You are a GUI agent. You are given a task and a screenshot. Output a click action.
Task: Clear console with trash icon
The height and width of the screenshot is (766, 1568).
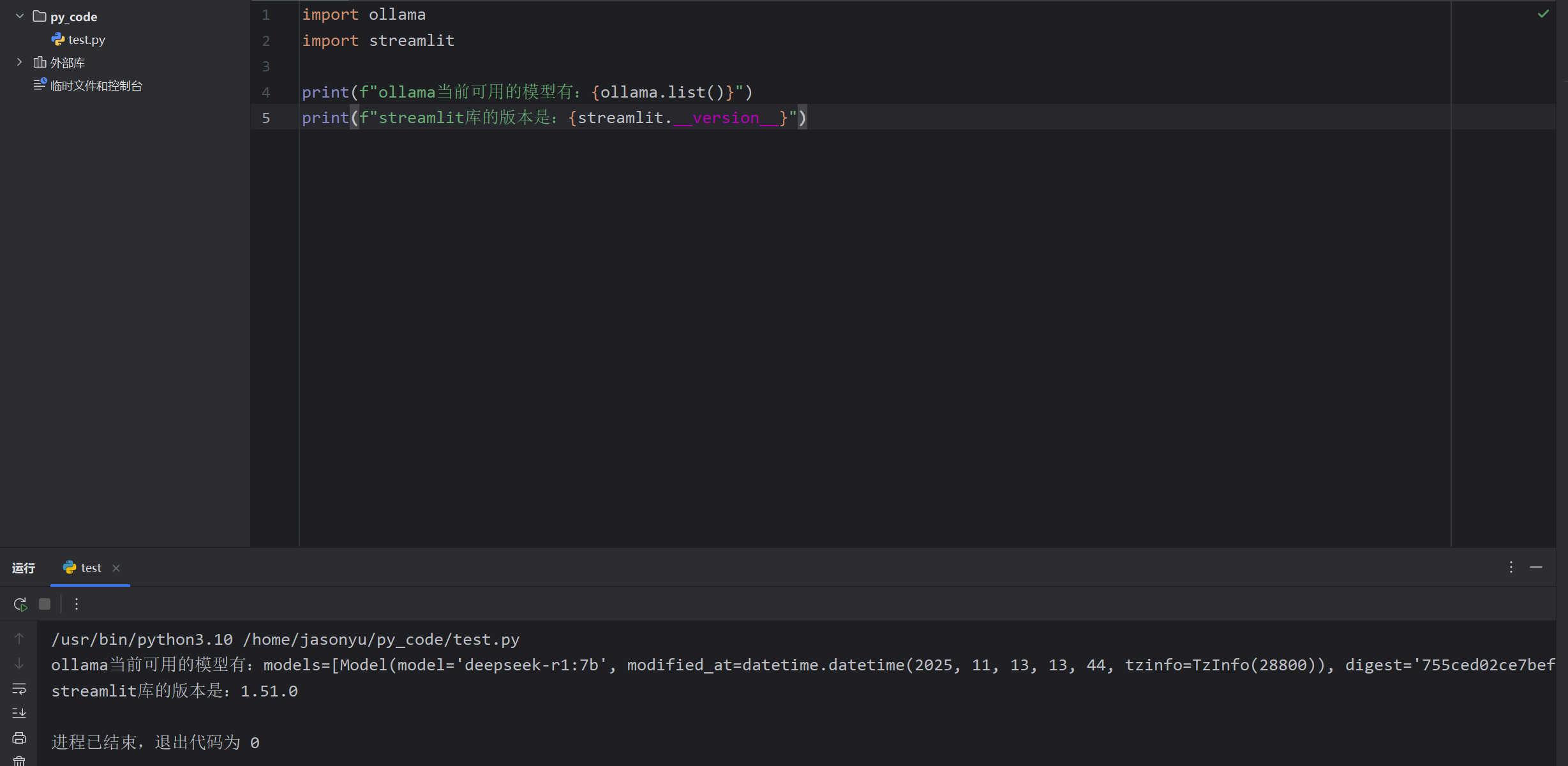(x=19, y=760)
